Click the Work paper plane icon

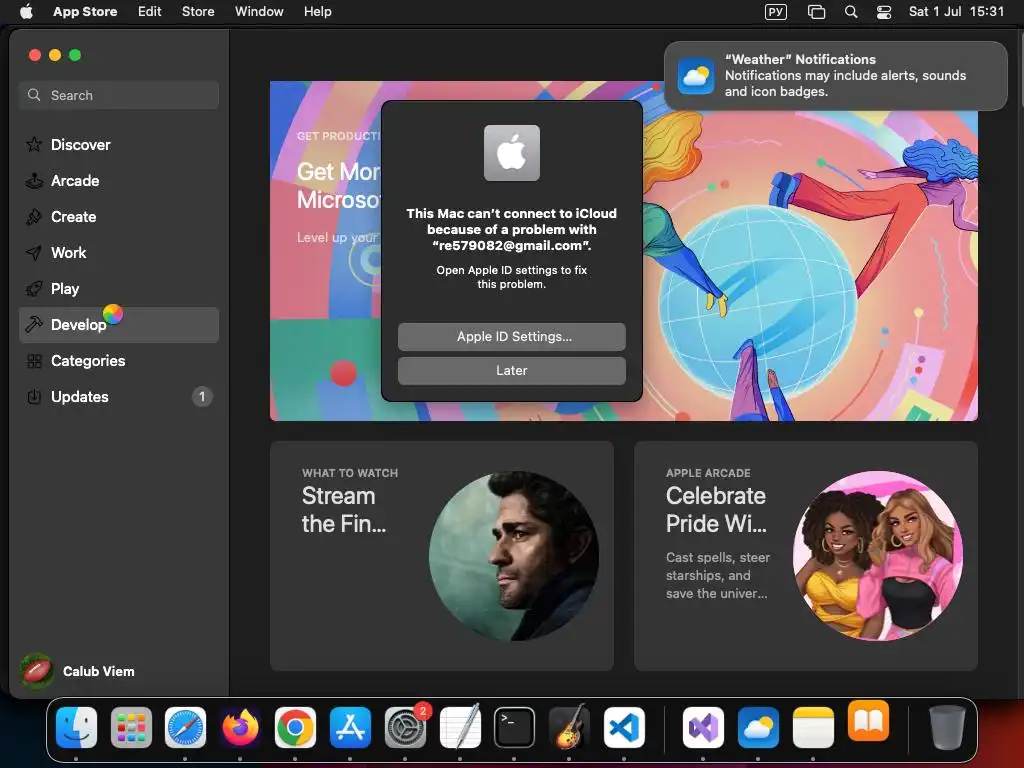point(34,253)
